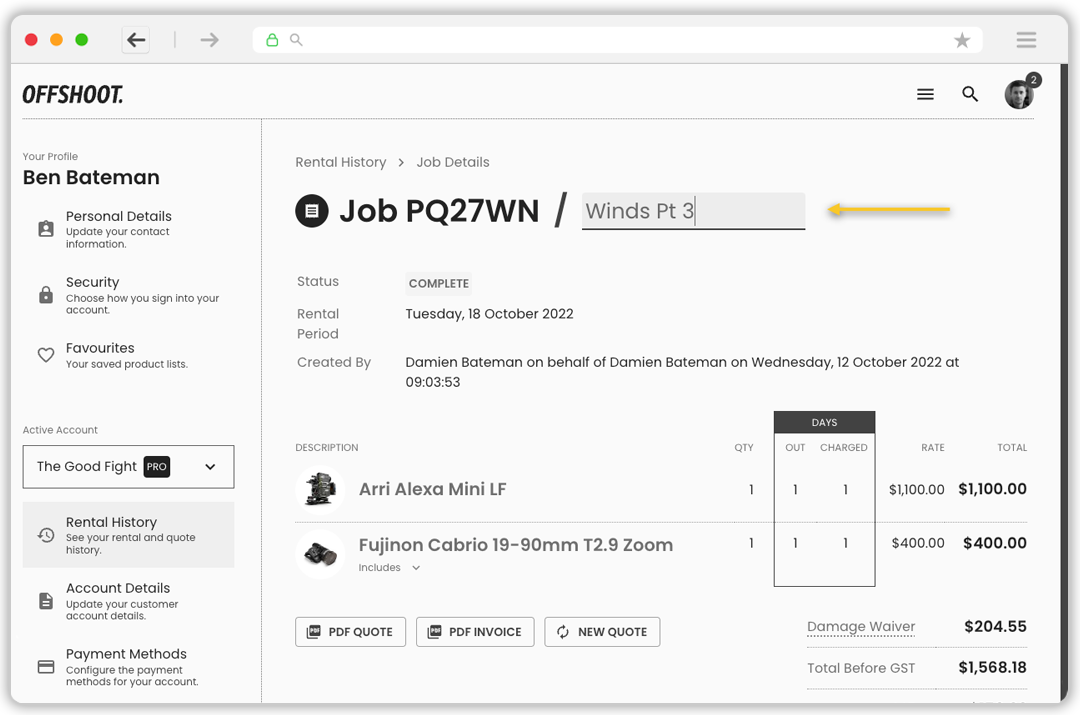Open the Personal Details section
This screenshot has height=715, width=1080.
(x=128, y=229)
